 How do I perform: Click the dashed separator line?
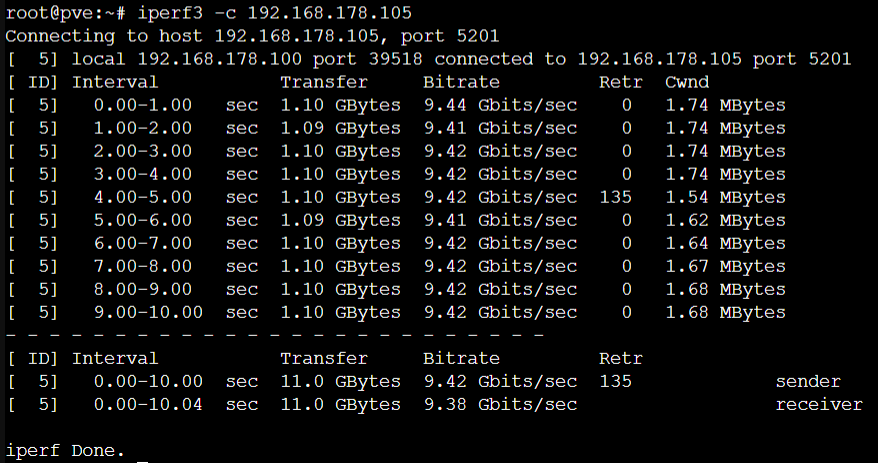click(274, 335)
